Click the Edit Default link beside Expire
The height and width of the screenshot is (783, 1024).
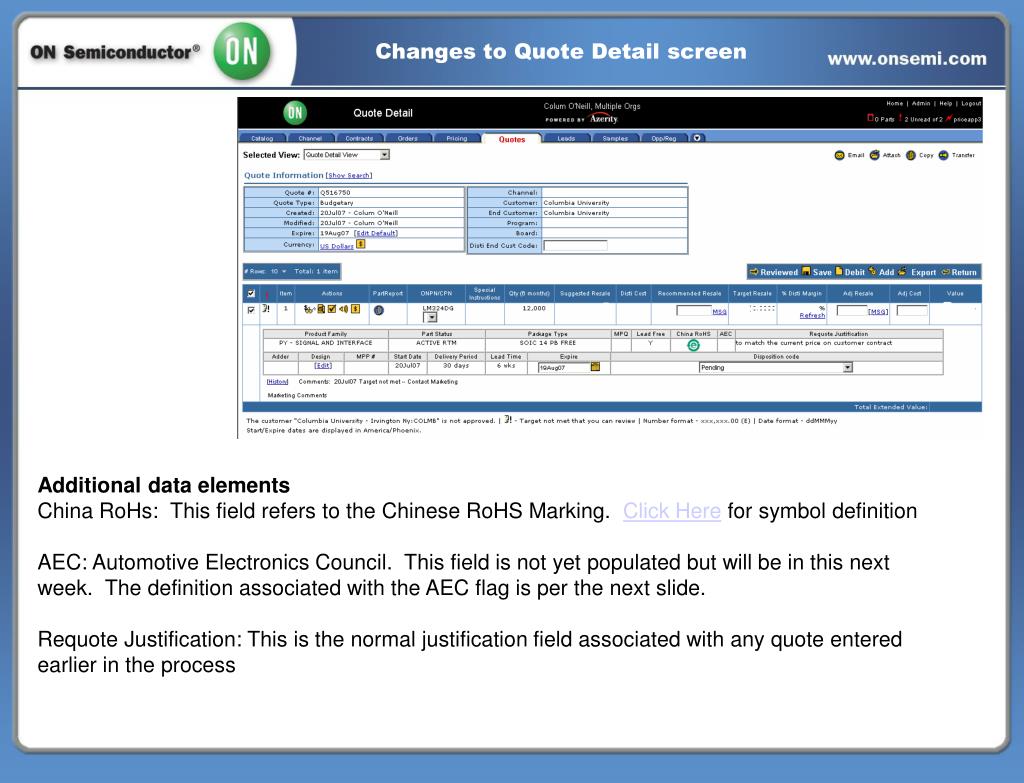click(x=376, y=233)
